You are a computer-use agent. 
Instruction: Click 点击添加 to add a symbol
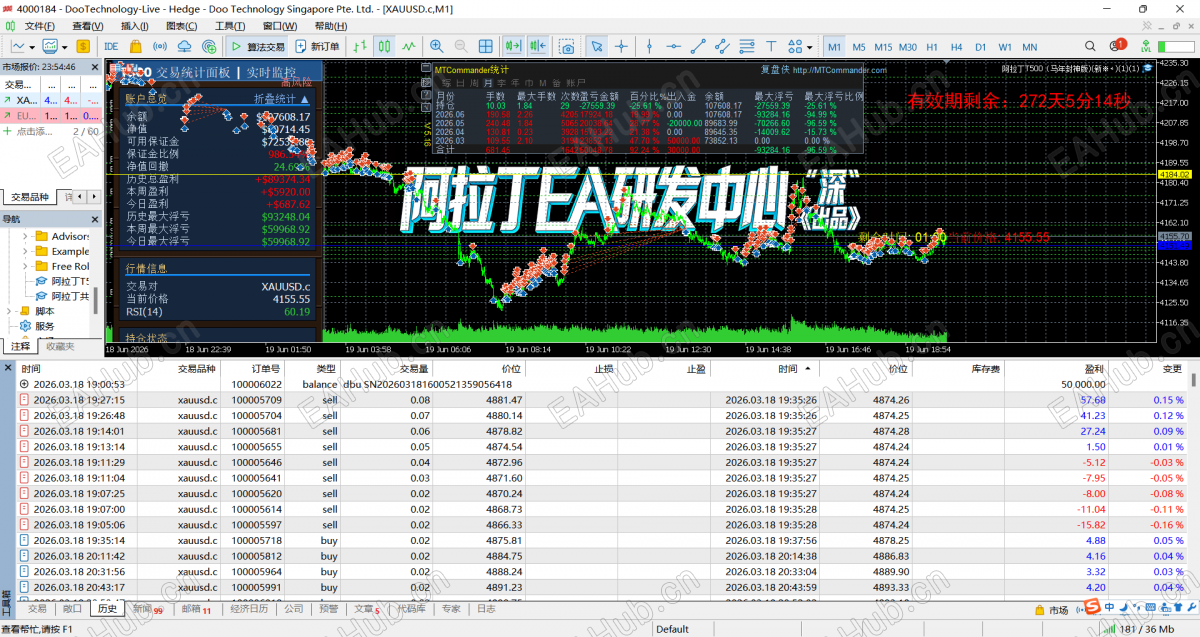pyautogui.click(x=35, y=132)
